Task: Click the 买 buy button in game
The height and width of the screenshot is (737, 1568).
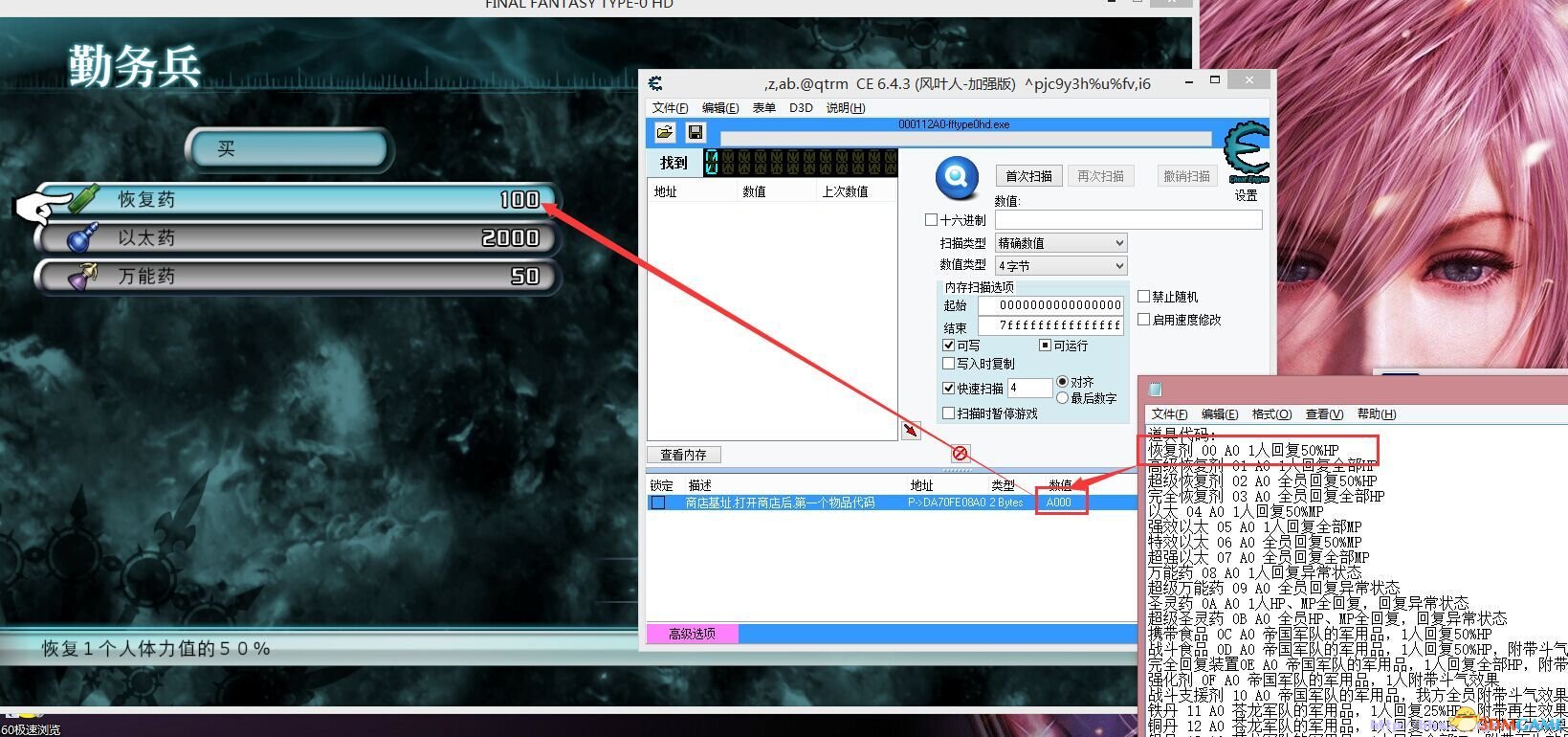Action: pyautogui.click(x=291, y=149)
